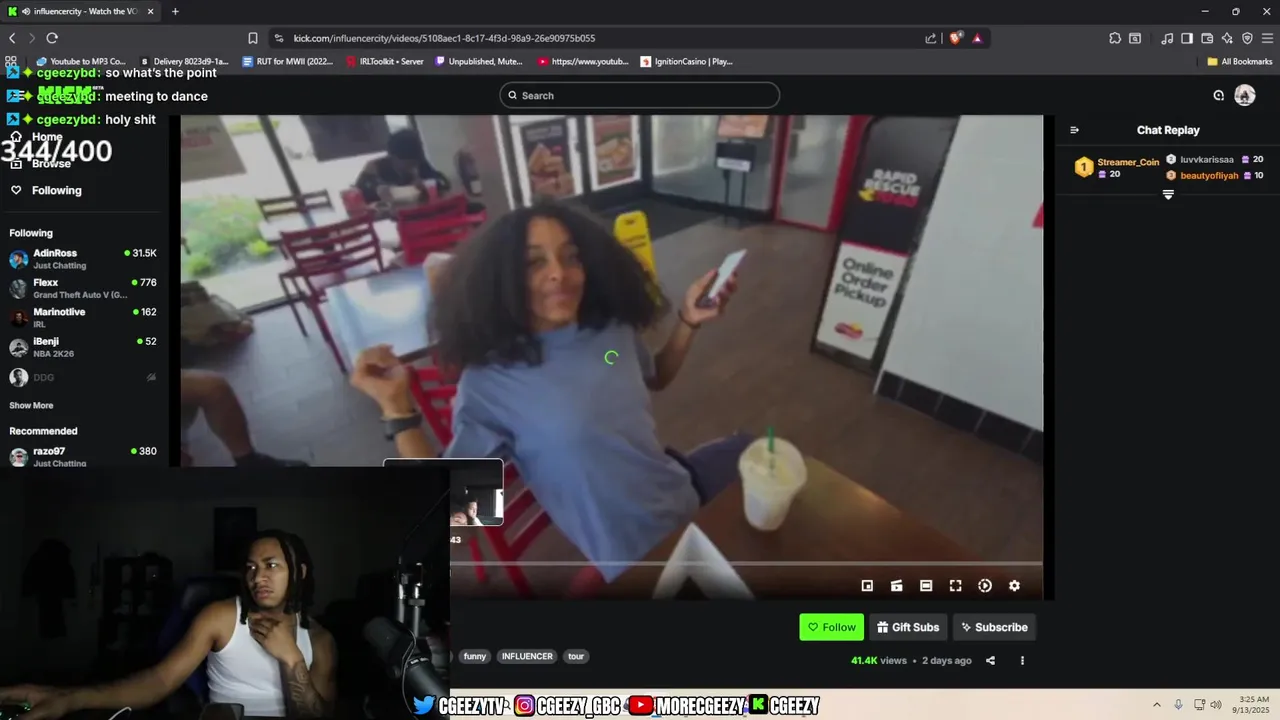Open the Youtube to MP3 bookmark

click(x=81, y=61)
